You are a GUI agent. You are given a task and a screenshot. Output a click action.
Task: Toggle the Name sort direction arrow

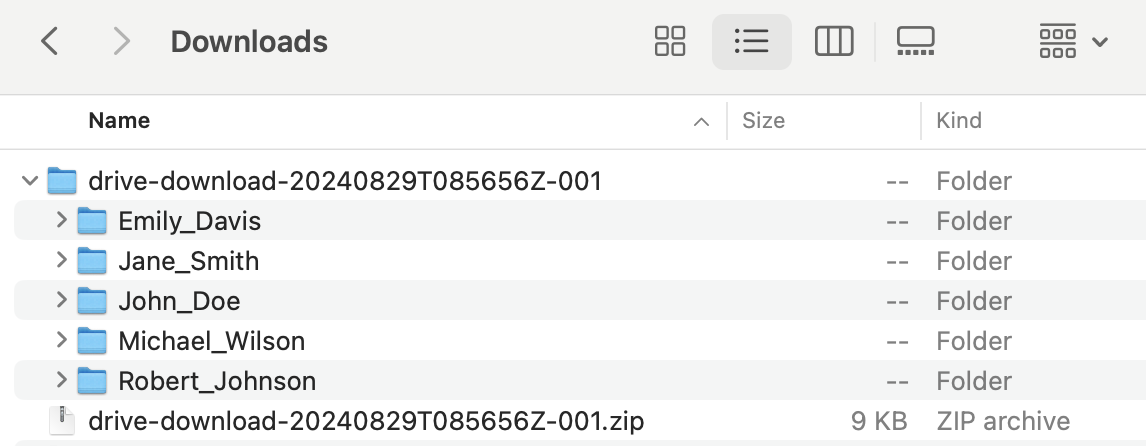(x=702, y=122)
